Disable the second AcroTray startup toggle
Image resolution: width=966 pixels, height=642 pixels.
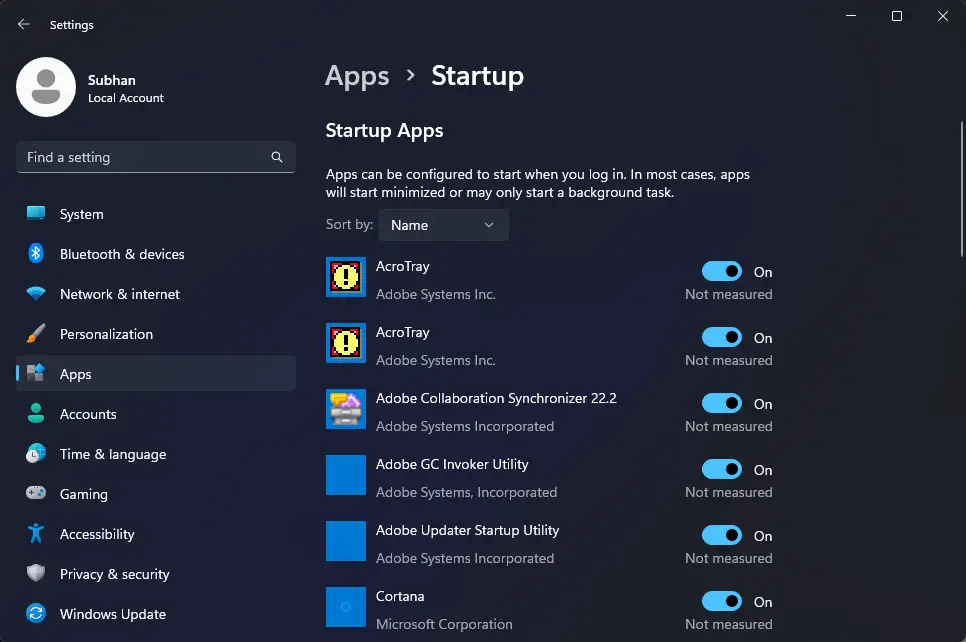pyautogui.click(x=721, y=337)
